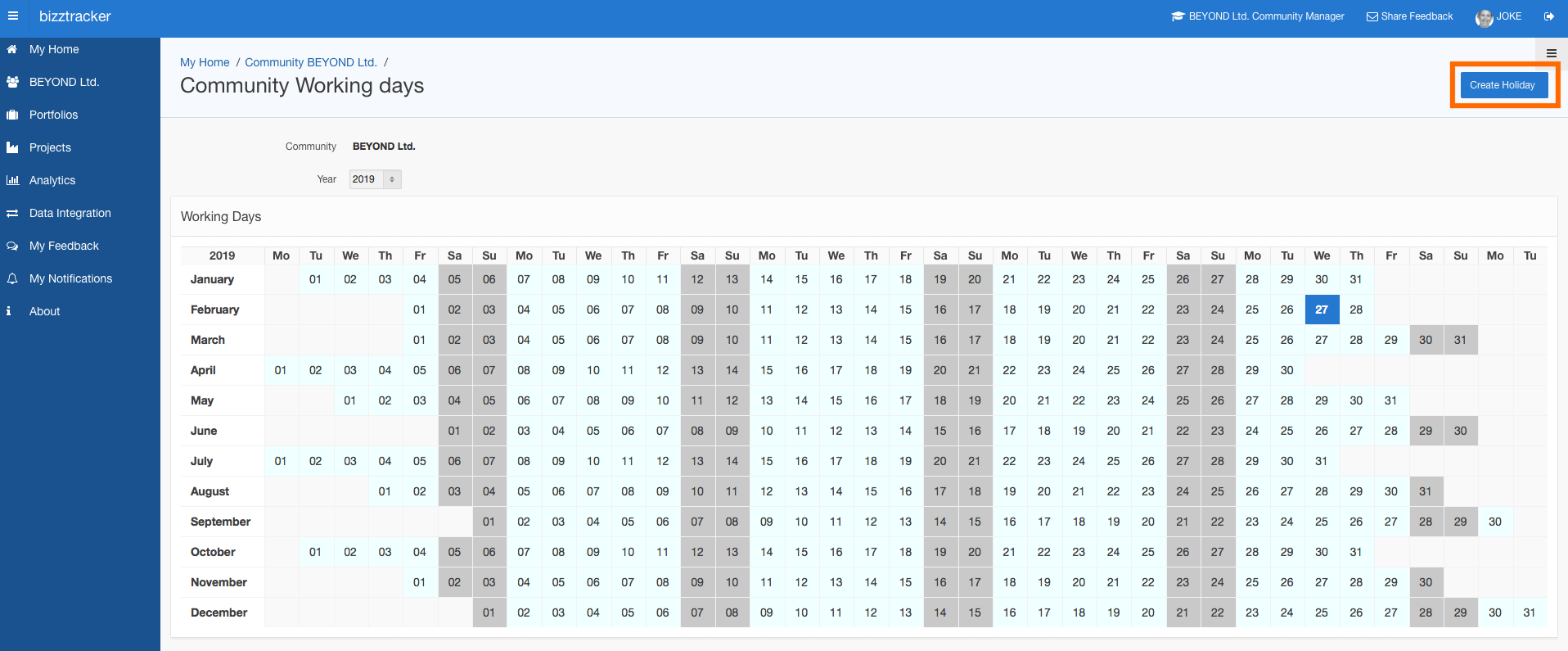Screen dimensions: 1568x651
Task: Select highlighted February 27
Action: (1322, 310)
